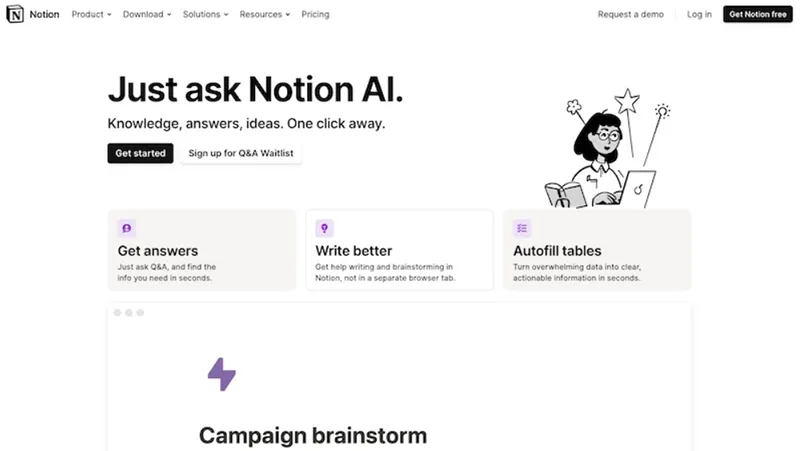Click the Autofill tables checklist icon
The image size is (800, 451).
pos(522,228)
